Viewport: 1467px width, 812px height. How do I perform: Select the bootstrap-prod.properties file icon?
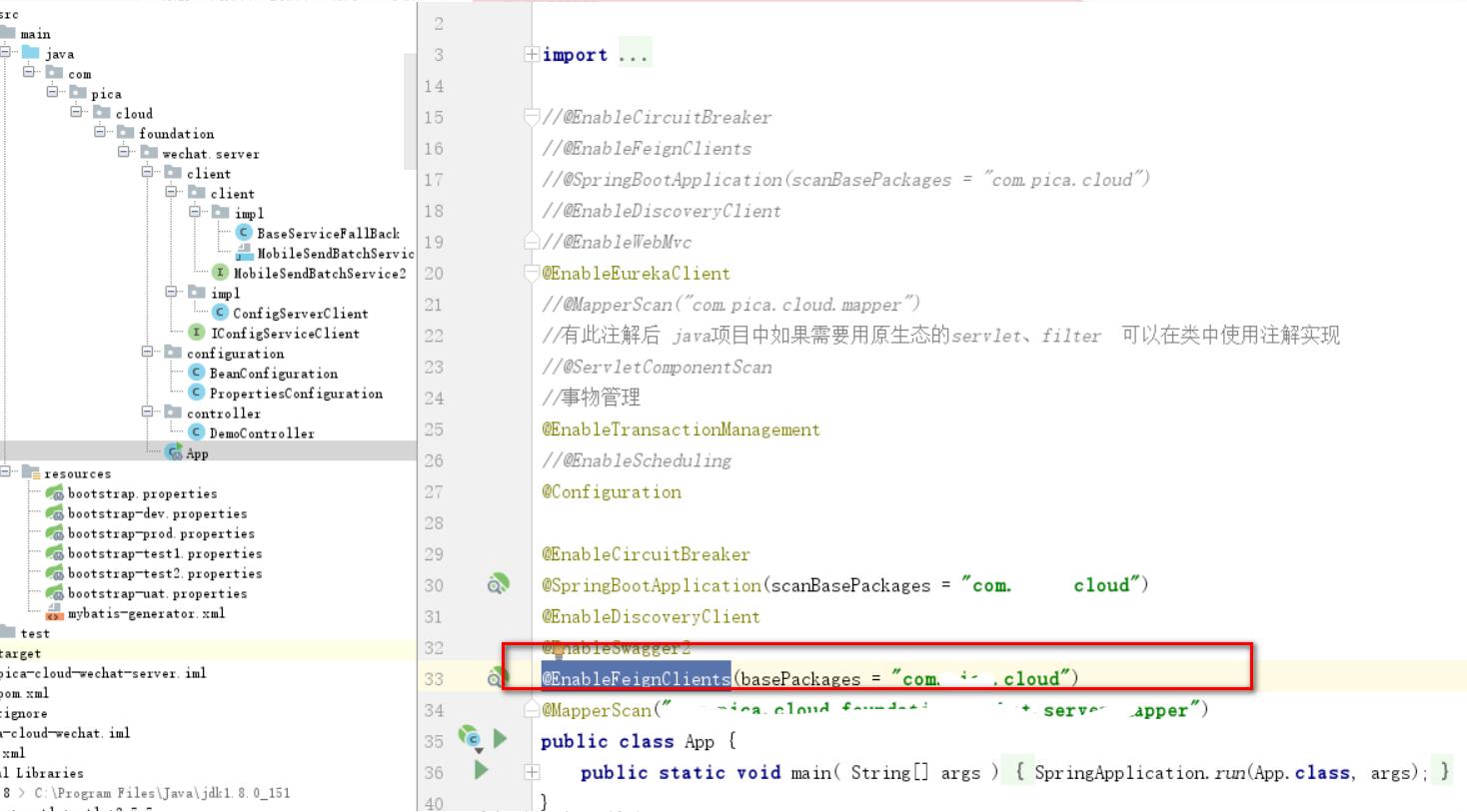54,532
